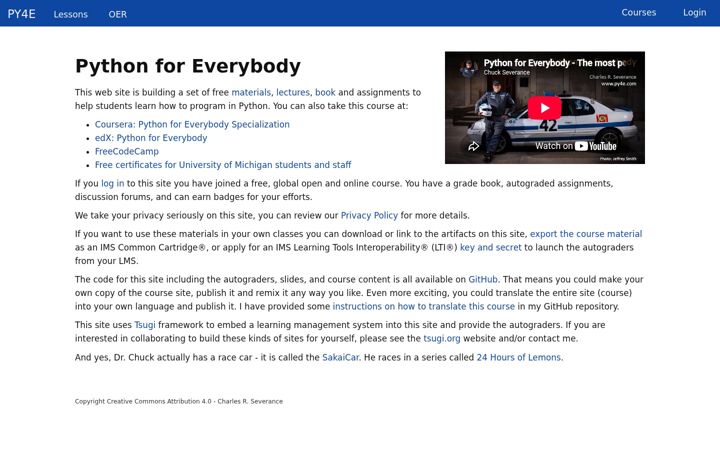
Task: Open instructions on how to translate this course
Action: (423, 306)
